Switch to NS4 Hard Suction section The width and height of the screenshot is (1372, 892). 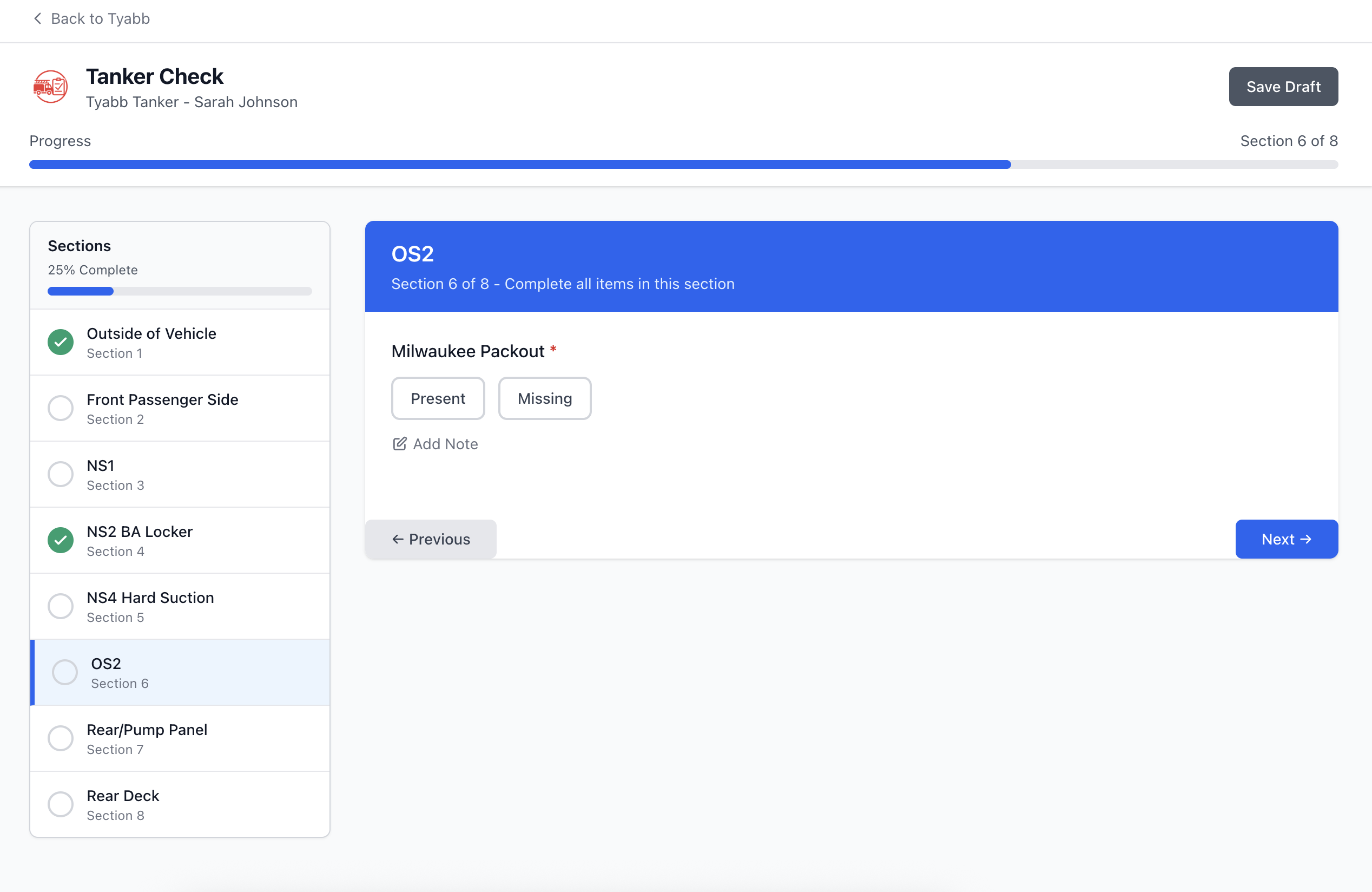pos(180,607)
